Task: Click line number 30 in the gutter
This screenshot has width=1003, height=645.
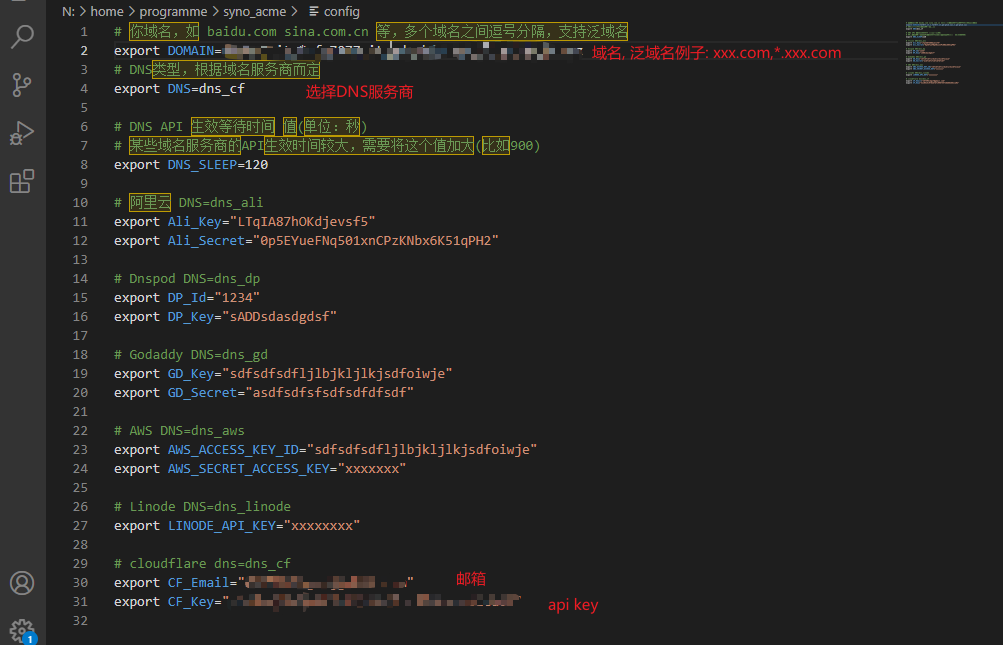Action: coord(81,583)
